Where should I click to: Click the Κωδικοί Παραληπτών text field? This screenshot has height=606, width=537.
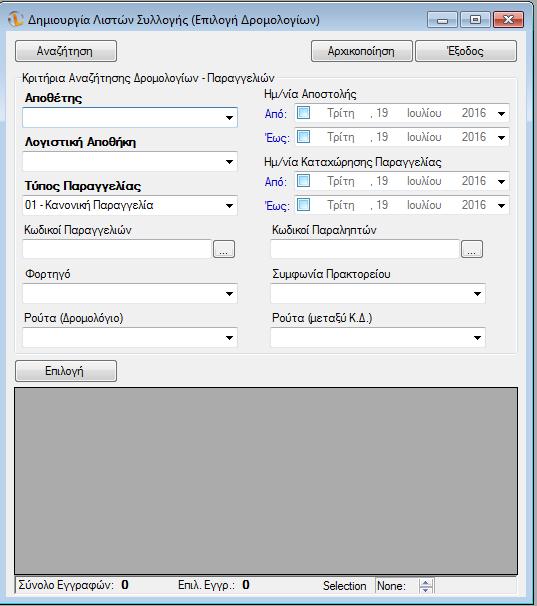pyautogui.click(x=365, y=249)
